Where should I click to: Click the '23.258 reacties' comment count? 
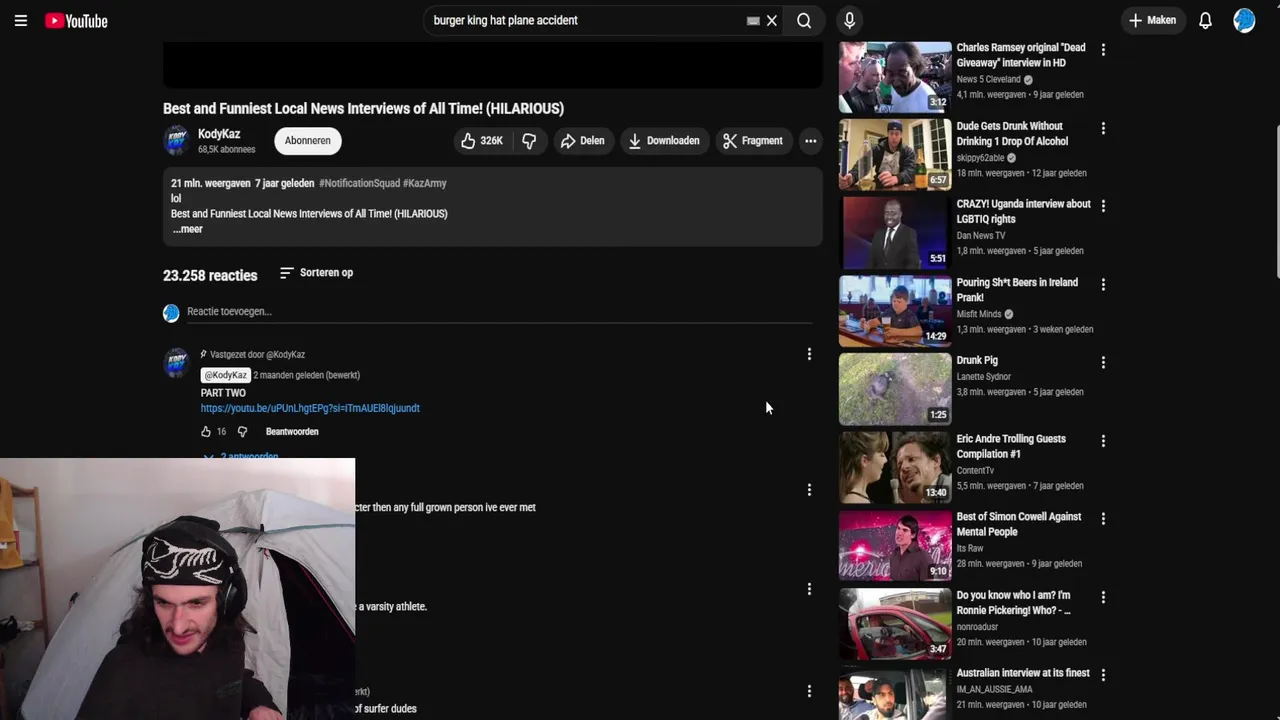tap(210, 275)
